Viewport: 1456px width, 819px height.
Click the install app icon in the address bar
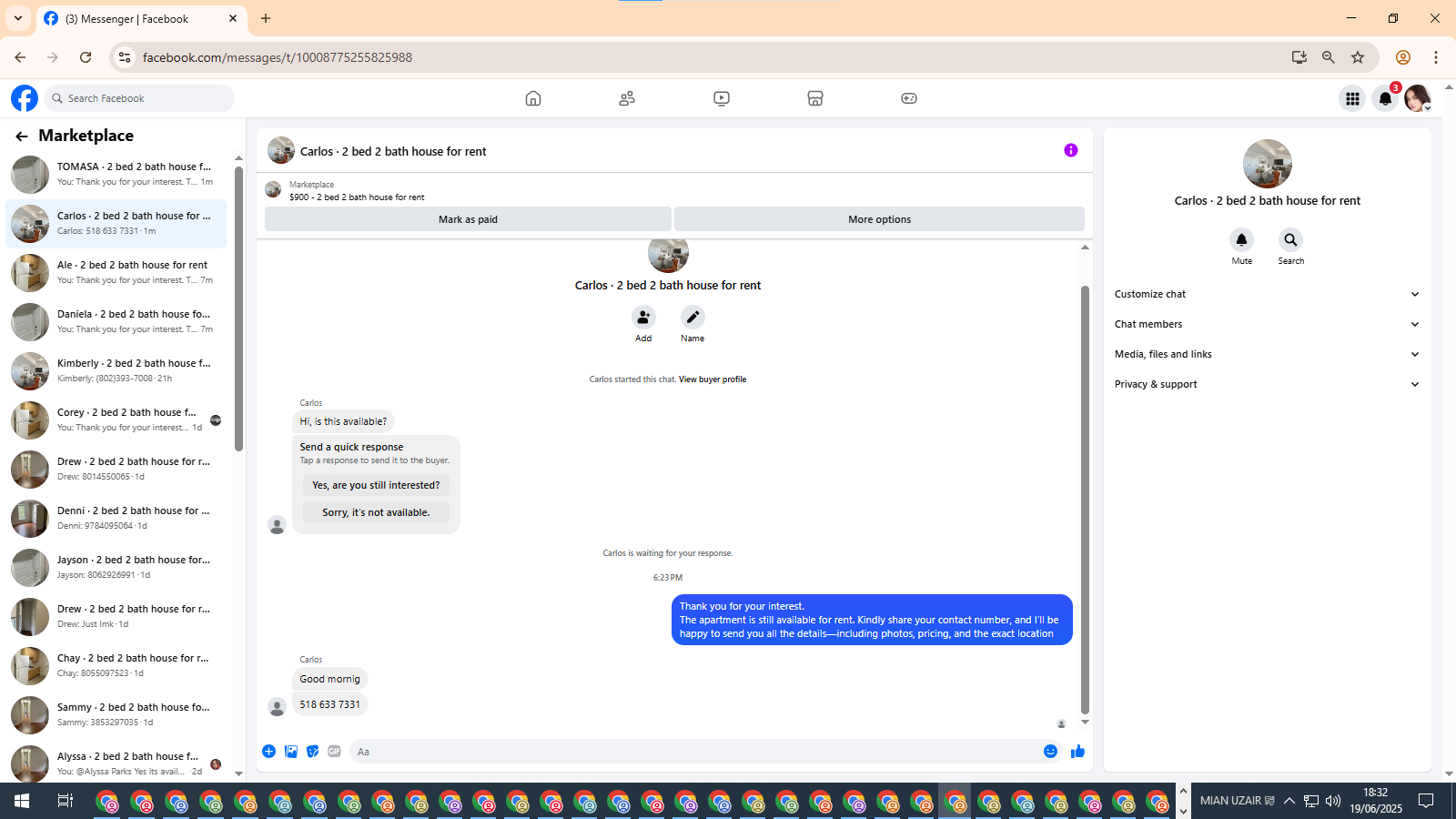(1299, 57)
